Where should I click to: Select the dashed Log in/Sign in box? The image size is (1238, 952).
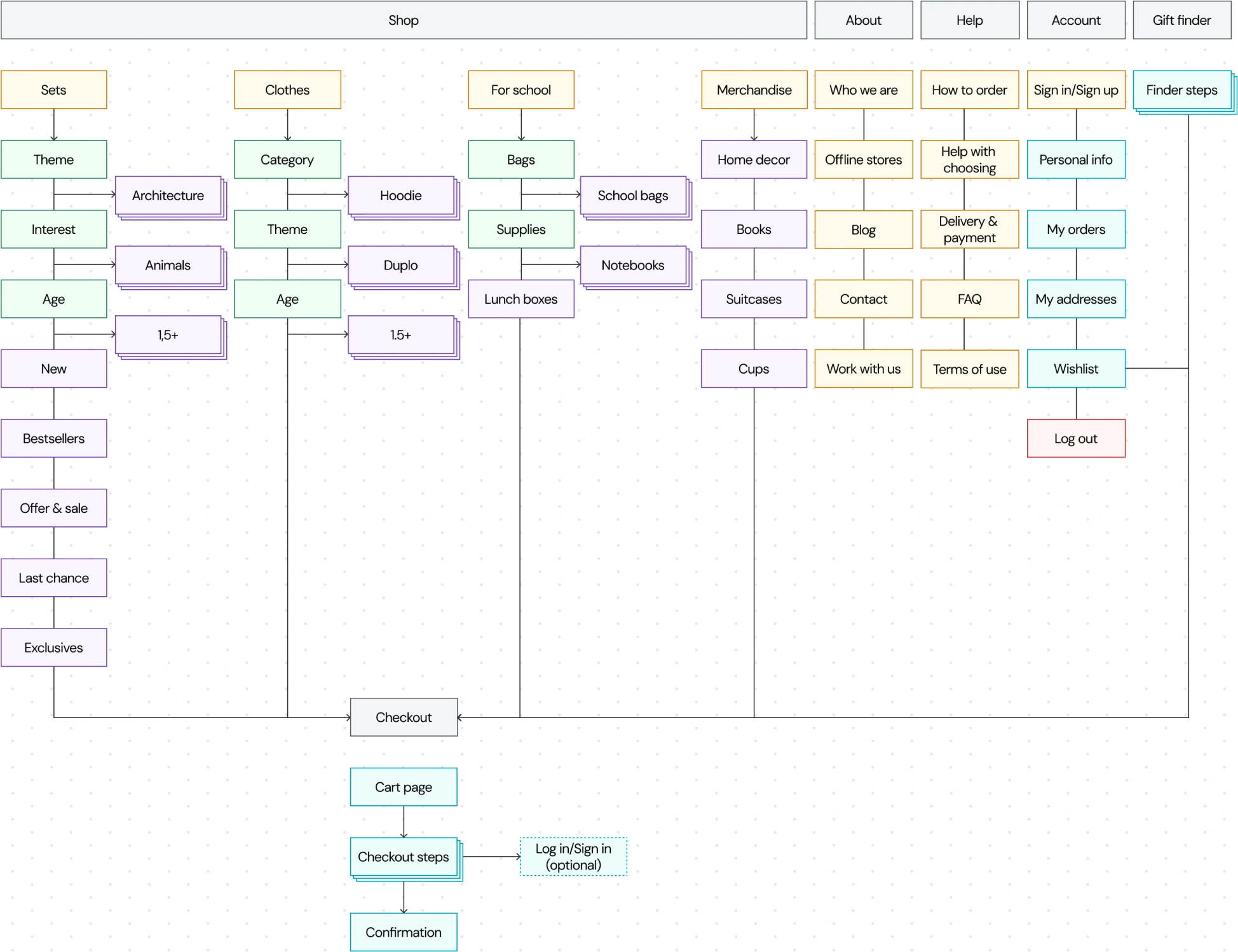pyautogui.click(x=573, y=857)
